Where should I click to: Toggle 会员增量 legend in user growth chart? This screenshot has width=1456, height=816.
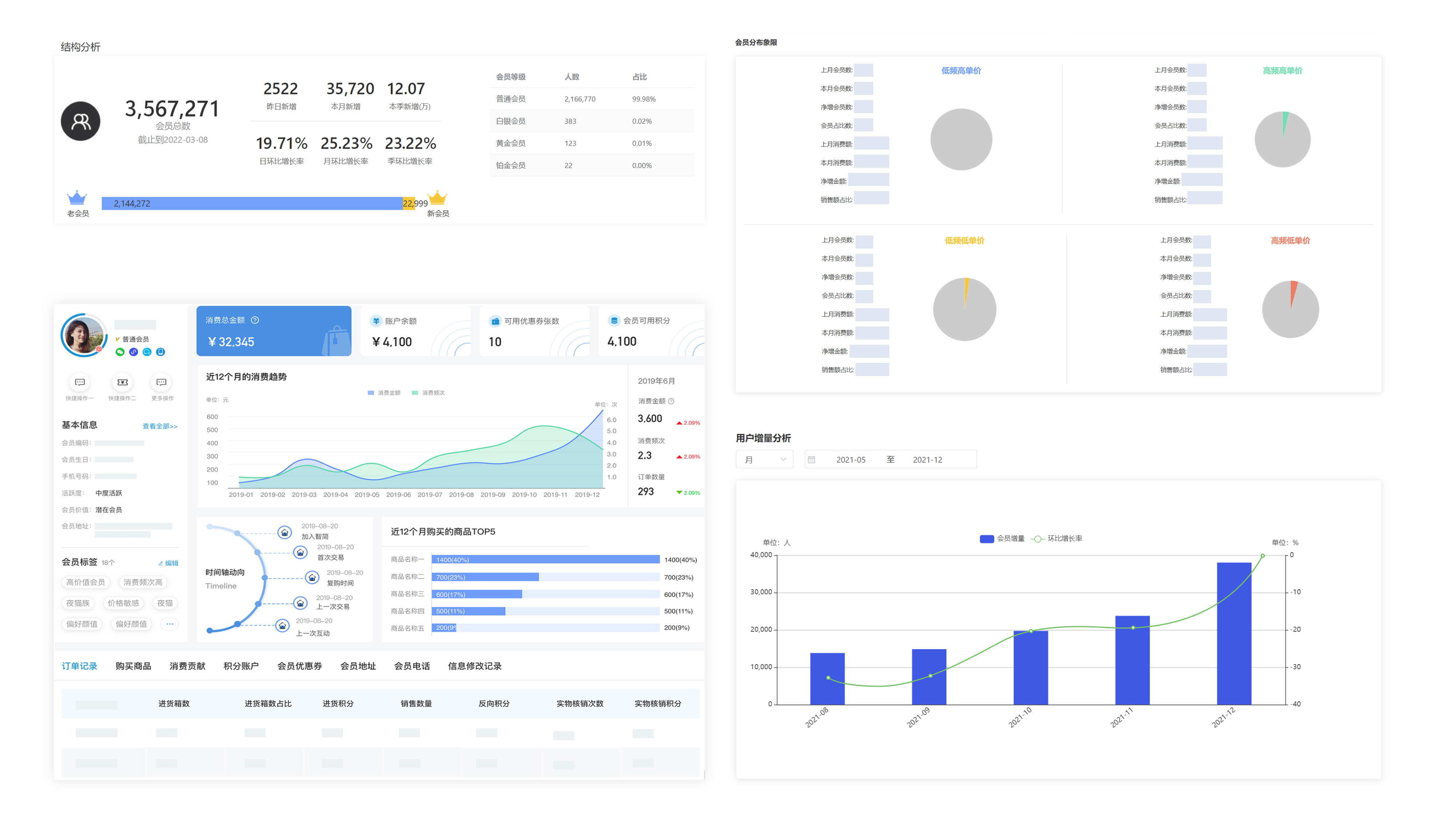point(1002,539)
